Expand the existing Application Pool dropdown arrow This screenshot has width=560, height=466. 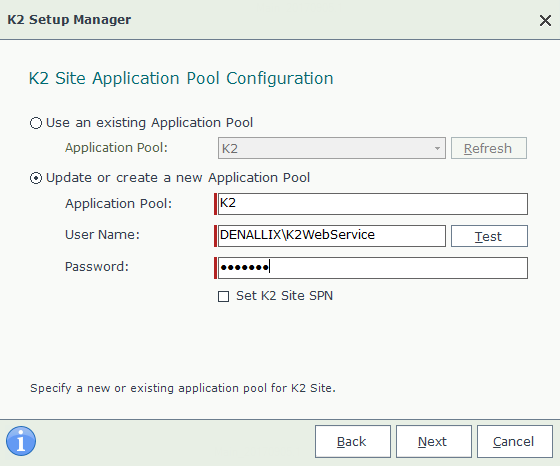[x=437, y=148]
